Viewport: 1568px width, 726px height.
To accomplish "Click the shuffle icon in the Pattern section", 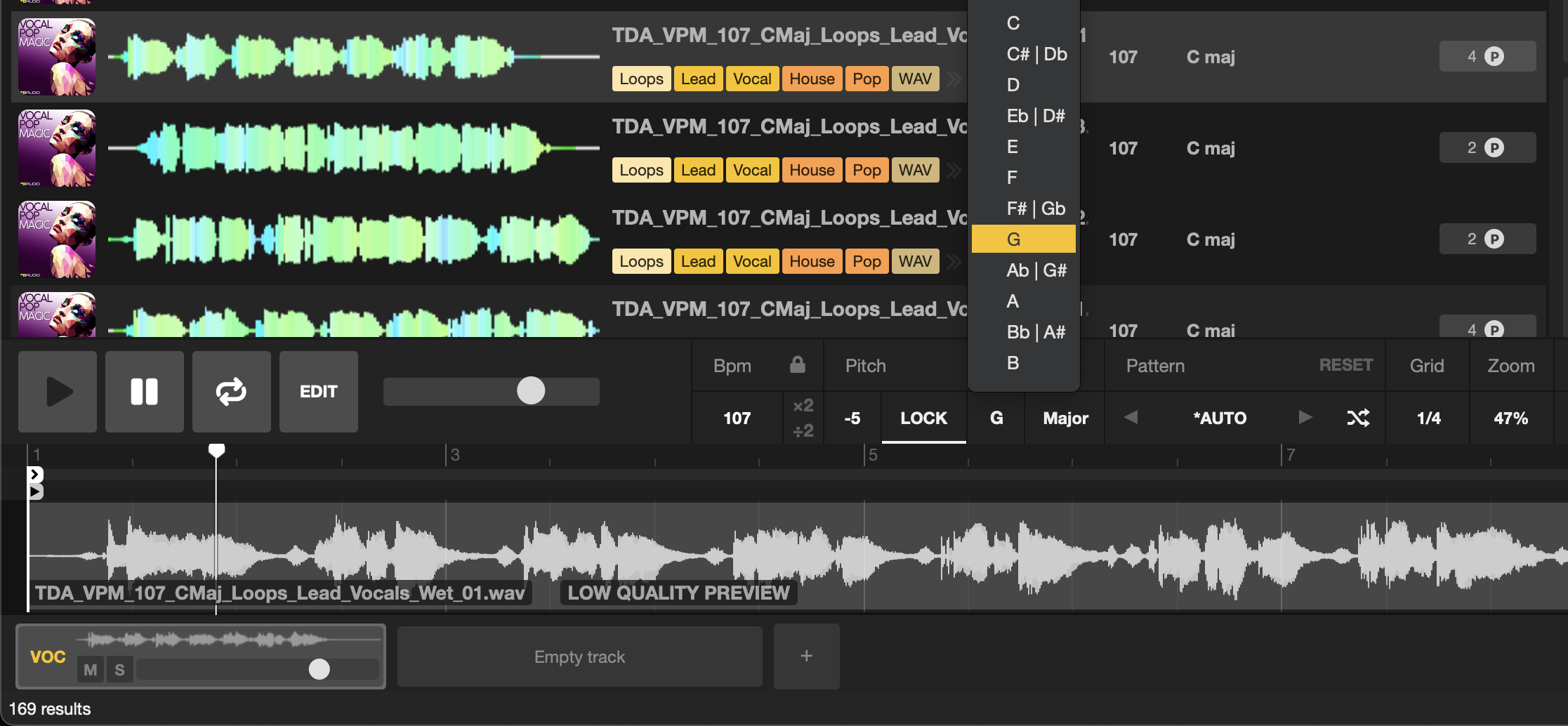I will (1359, 417).
